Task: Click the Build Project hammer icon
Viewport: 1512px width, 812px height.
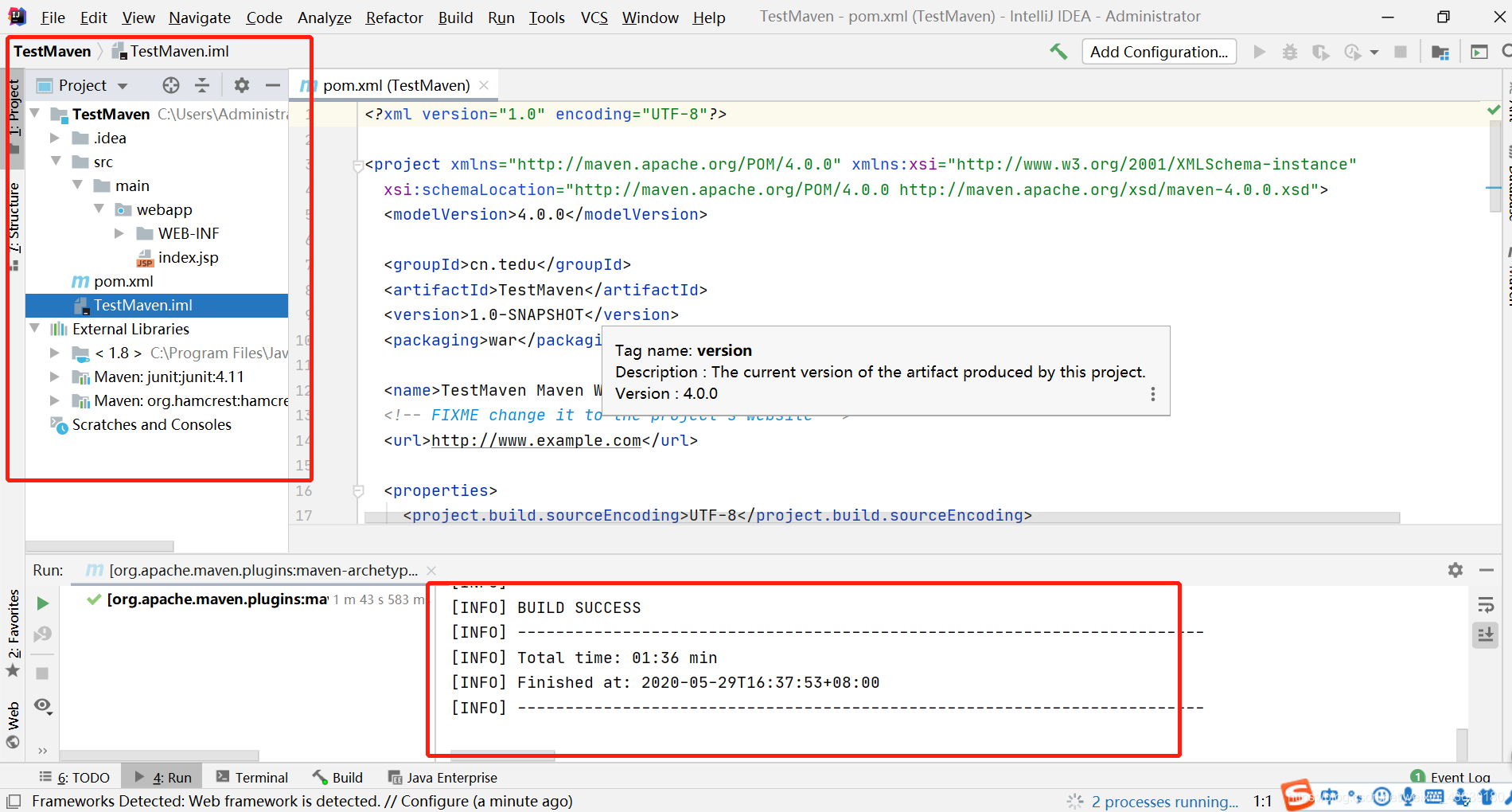Action: [1058, 52]
